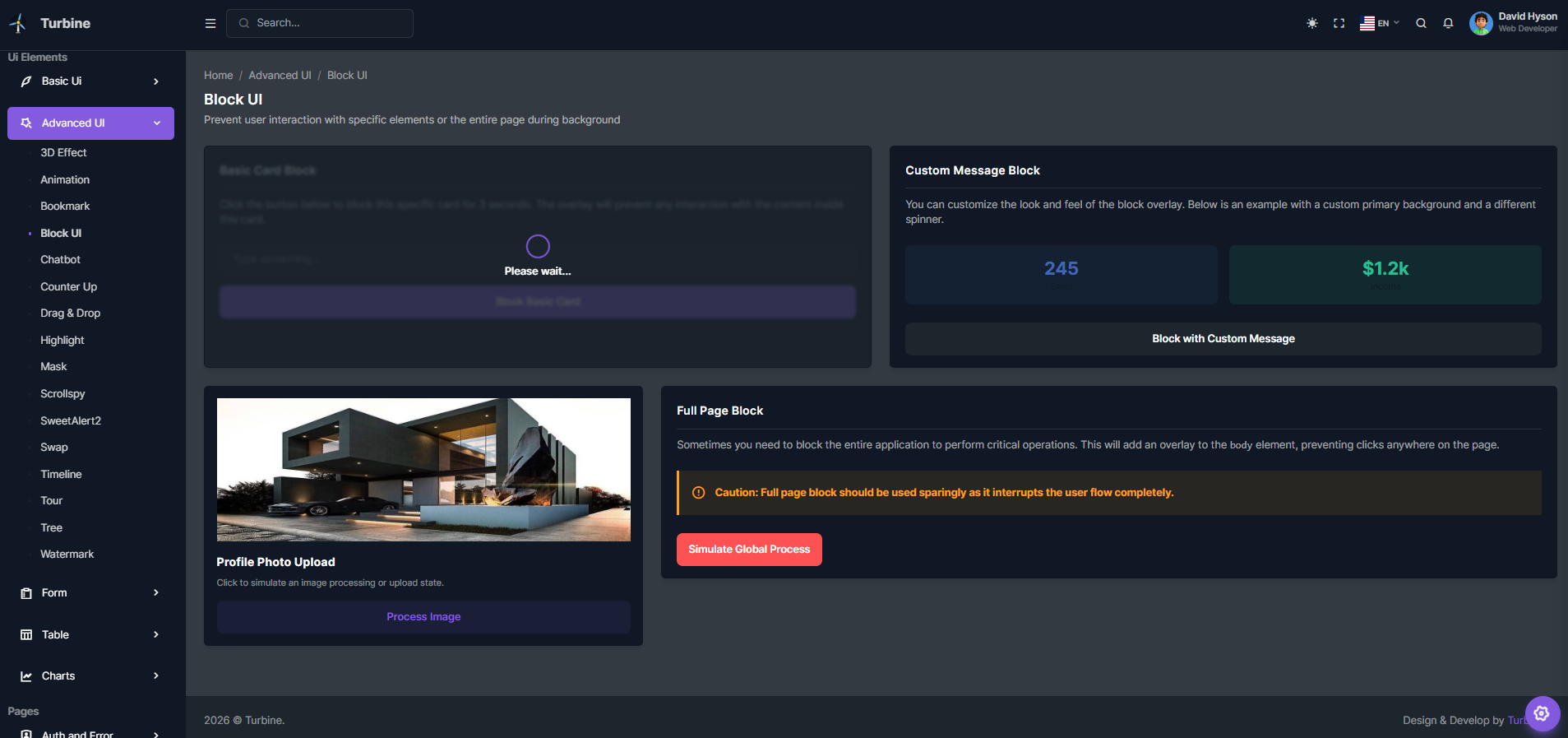This screenshot has width=1568, height=738.
Task: Click the 2026 © Turbine footer text
Action: (244, 721)
